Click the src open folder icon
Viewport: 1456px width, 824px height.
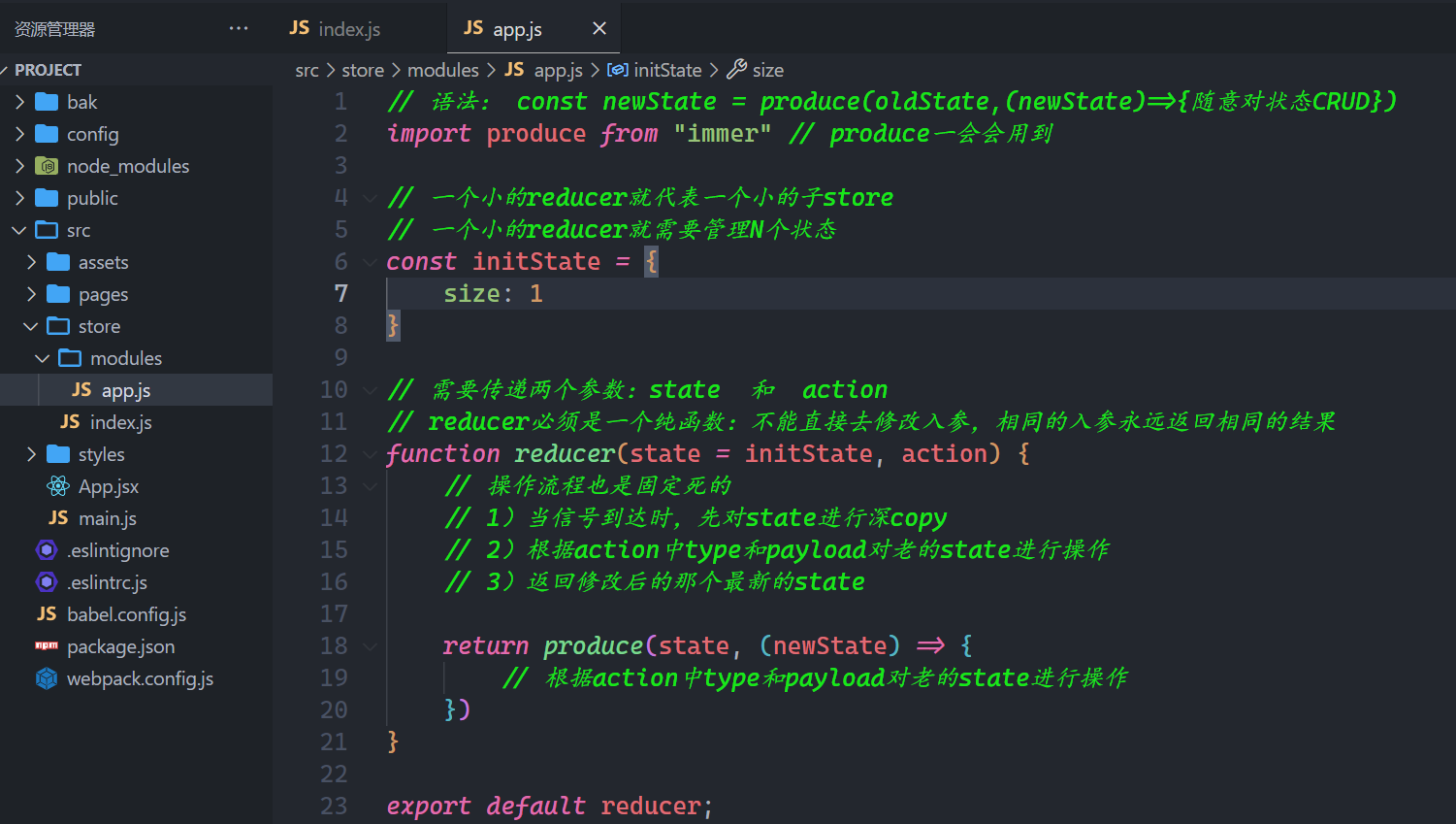tap(47, 230)
